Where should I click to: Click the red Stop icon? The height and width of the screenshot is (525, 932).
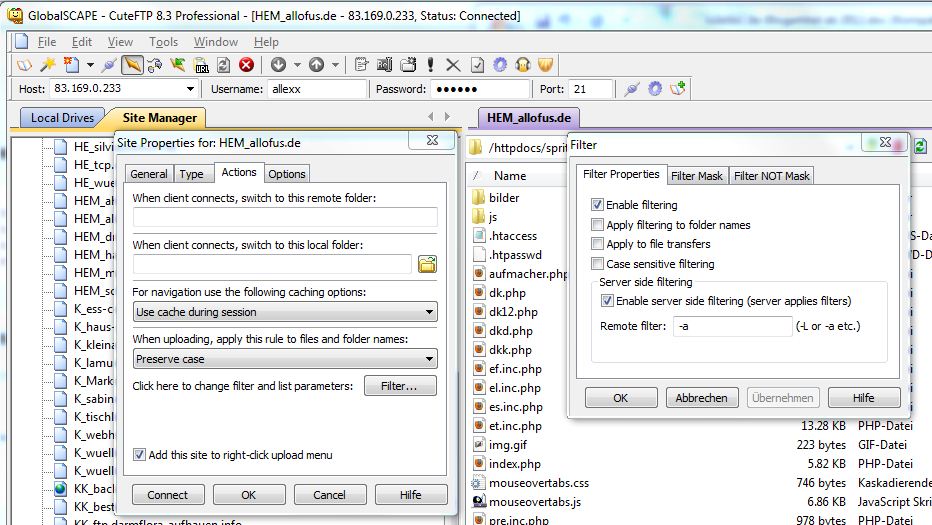point(247,65)
